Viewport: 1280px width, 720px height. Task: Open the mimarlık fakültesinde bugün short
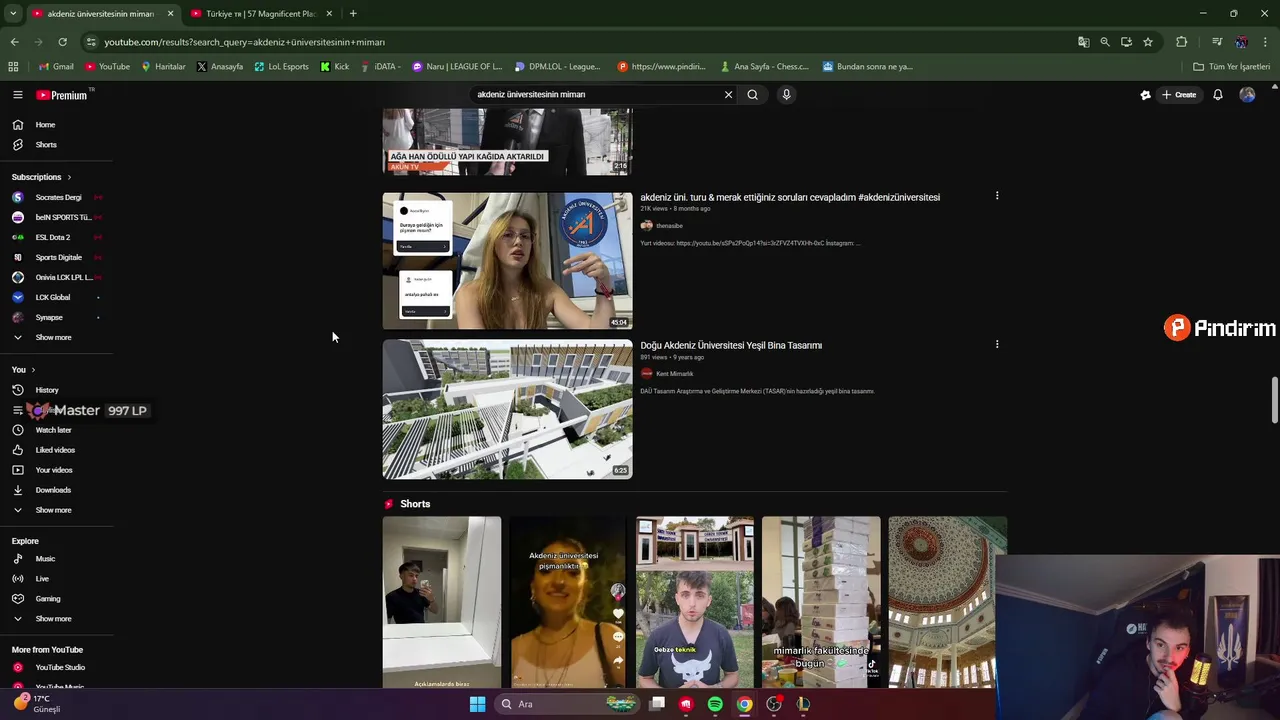820,602
